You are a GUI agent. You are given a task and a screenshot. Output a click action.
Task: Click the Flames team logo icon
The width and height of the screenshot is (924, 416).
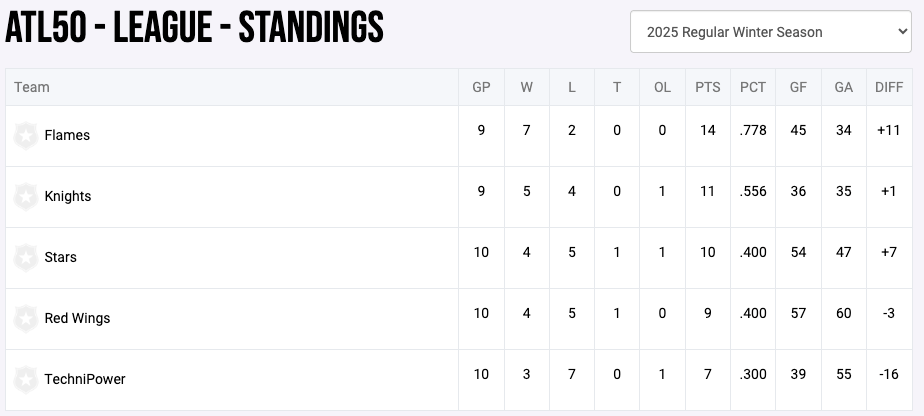26,136
